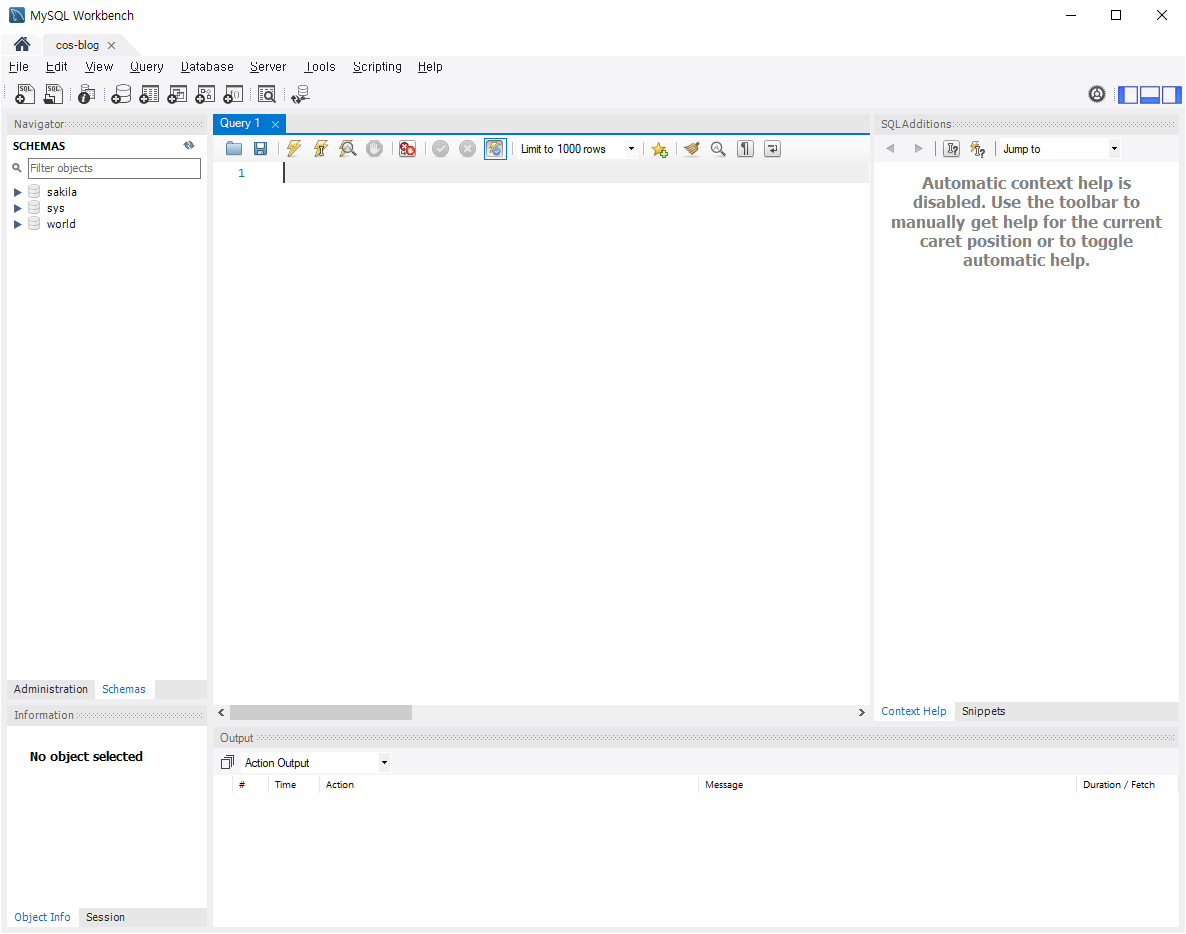The image size is (1186, 934).
Task: Execute the SQL script lightning icon
Action: pyautogui.click(x=293, y=149)
